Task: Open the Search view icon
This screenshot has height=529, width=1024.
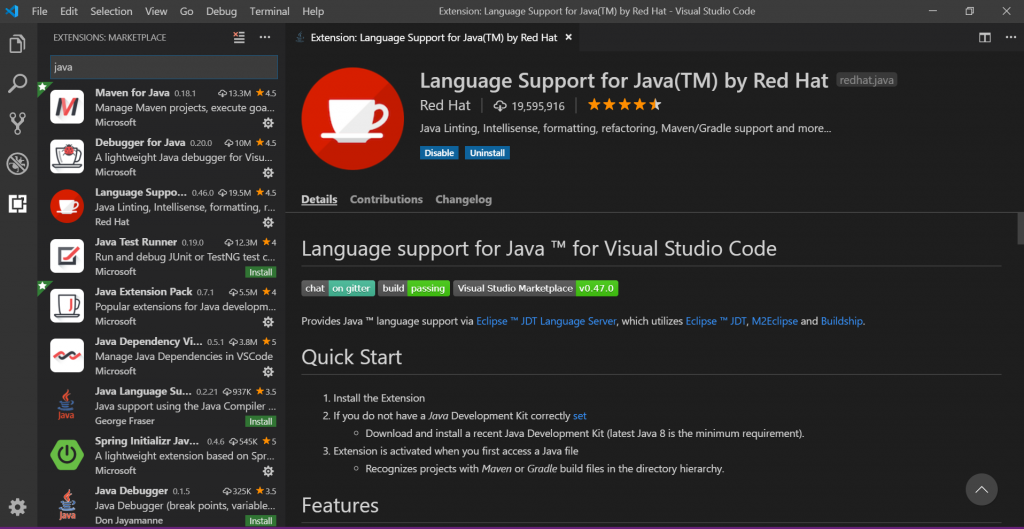Action: pos(17,84)
